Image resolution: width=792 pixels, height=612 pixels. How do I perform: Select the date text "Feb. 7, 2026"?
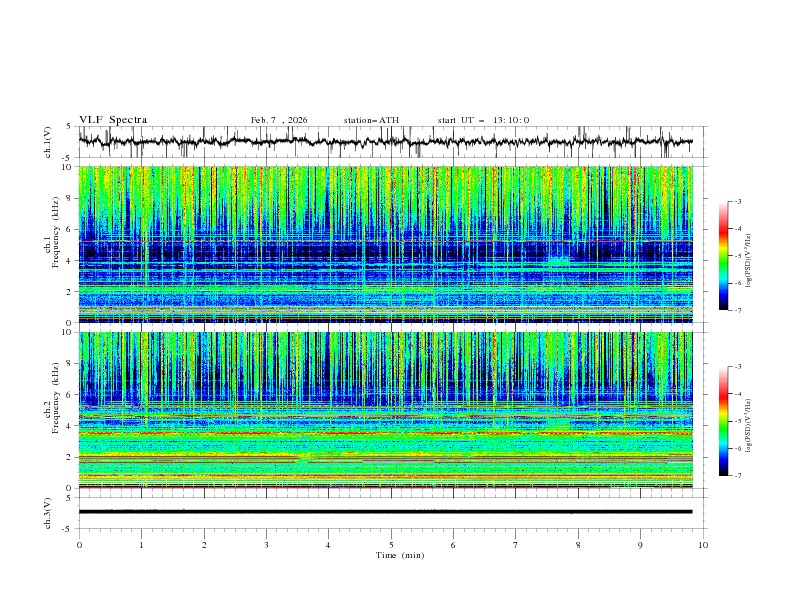pos(279,120)
